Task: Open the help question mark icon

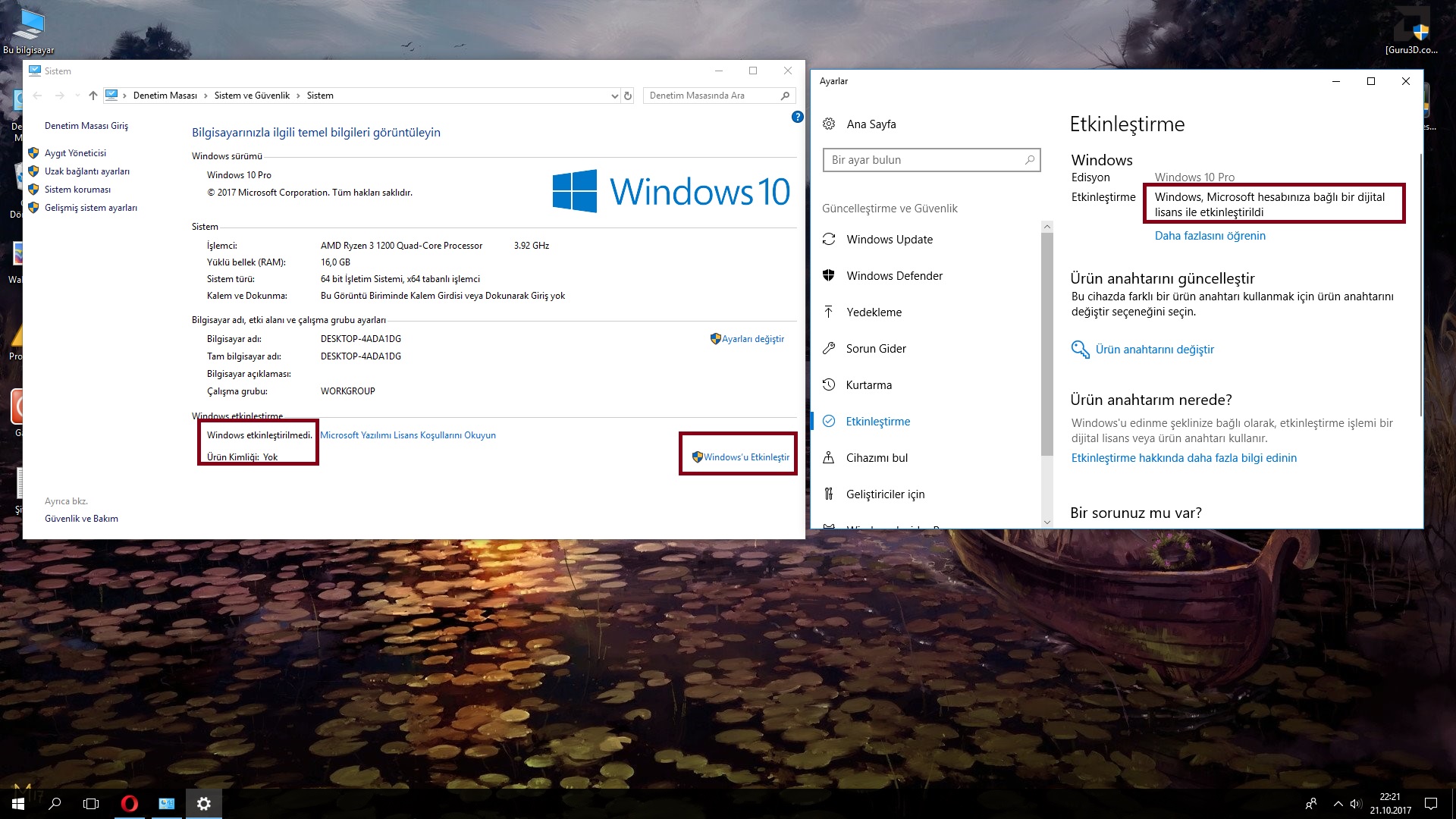Action: point(797,117)
